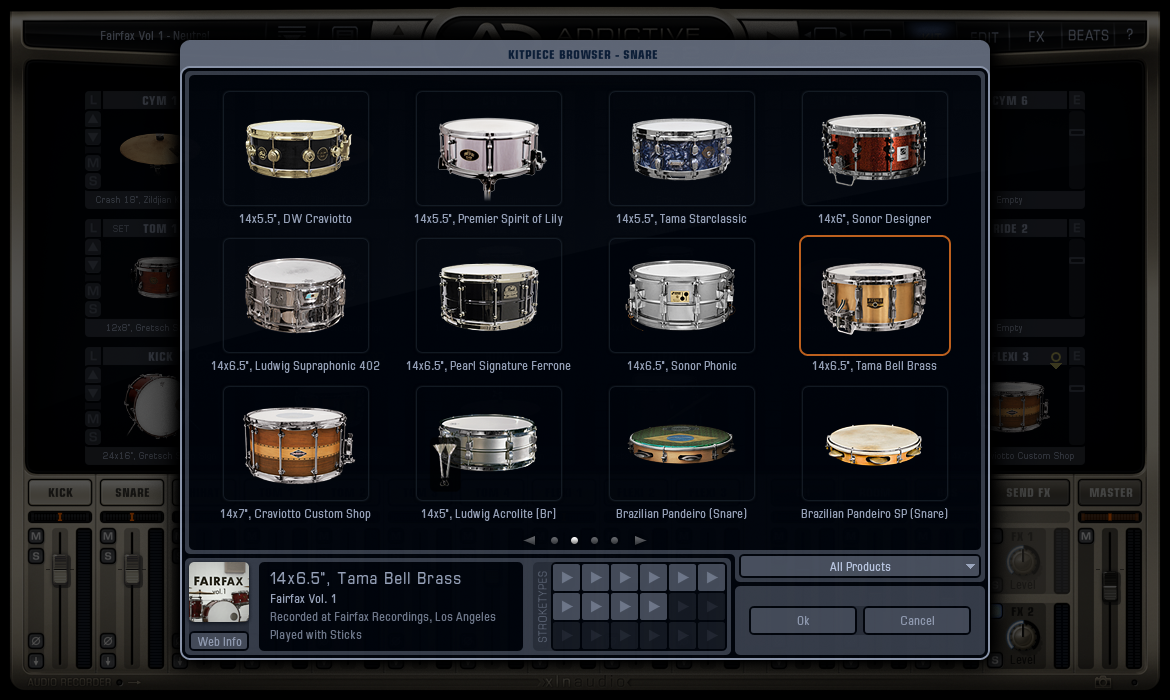
Task: Click the Snare channel phase invert icon
Action: pos(108,641)
